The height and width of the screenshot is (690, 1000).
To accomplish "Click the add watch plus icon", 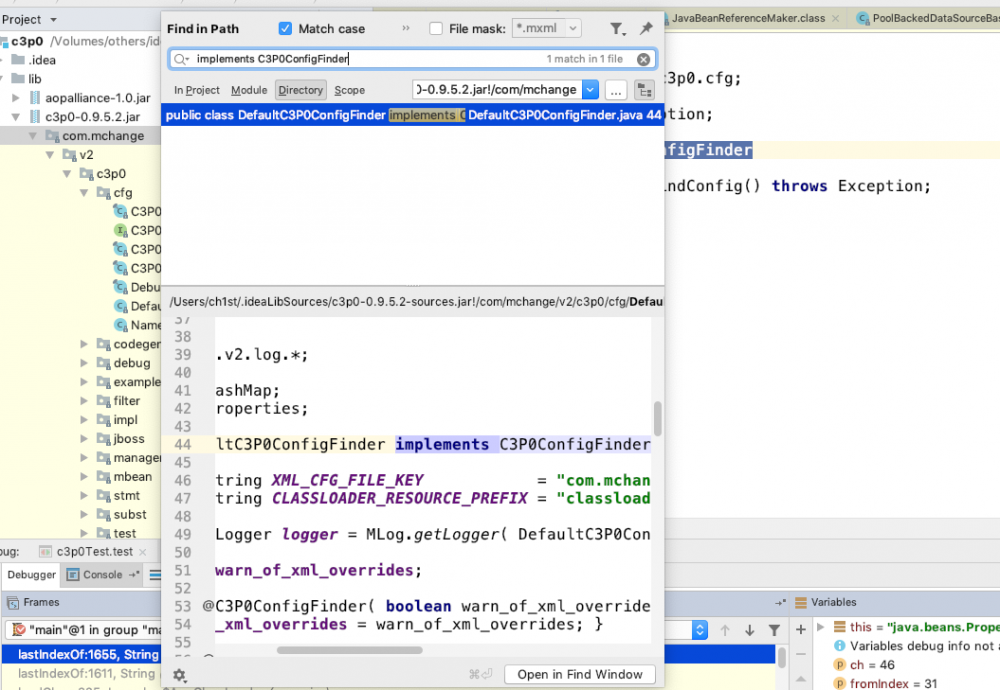I will [x=800, y=629].
